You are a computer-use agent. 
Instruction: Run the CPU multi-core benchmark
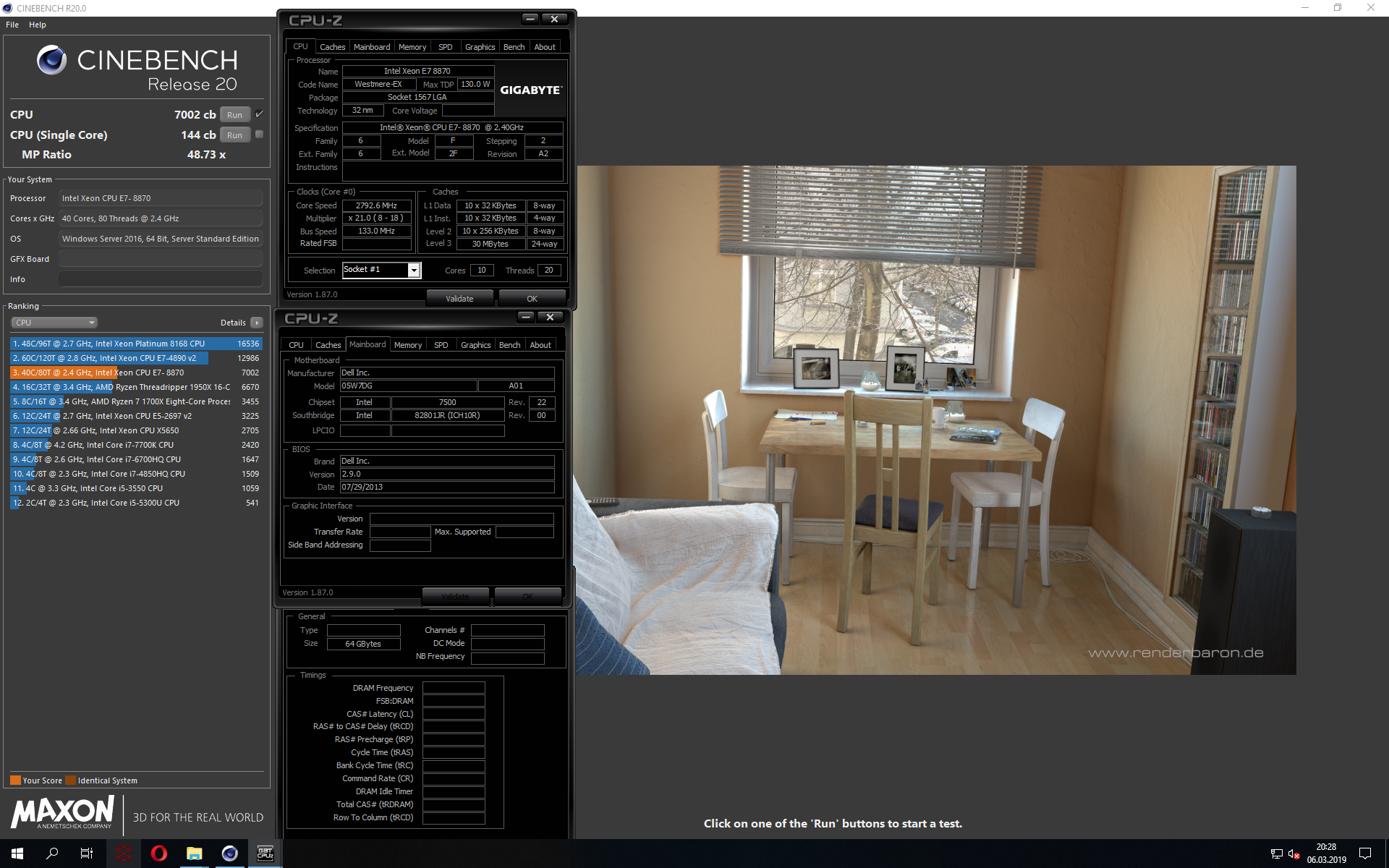click(x=234, y=115)
